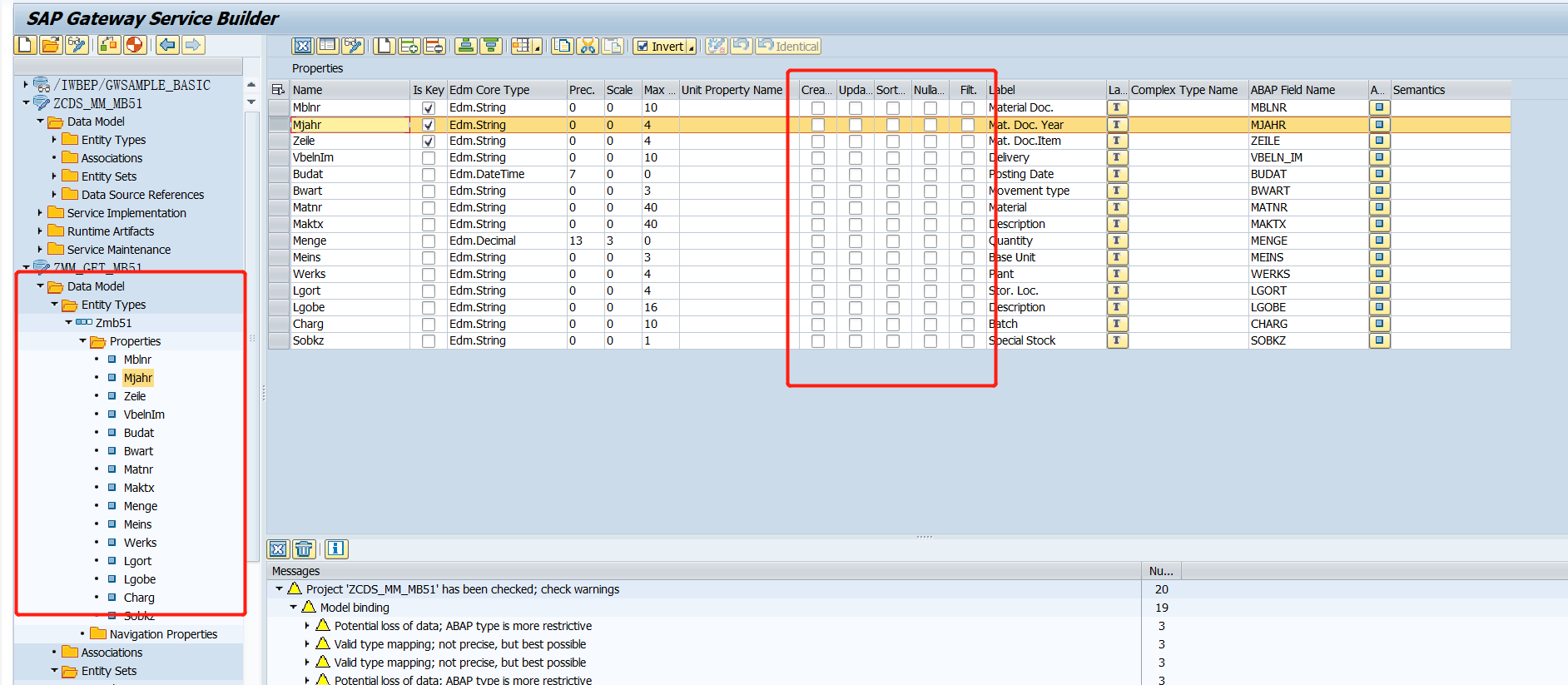The height and width of the screenshot is (685, 1568).
Task: Click the tree scroll-up arrow
Action: [x=251, y=85]
